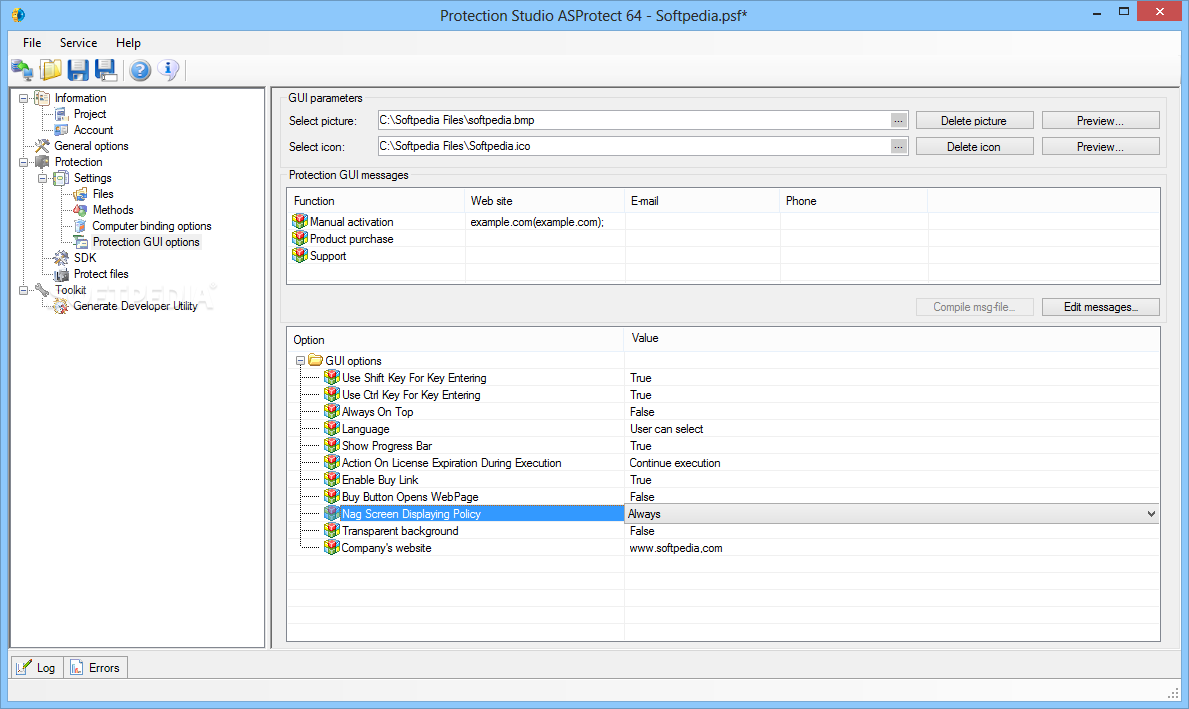Switch to the Log tab
Viewport: 1189px width, 709px height.
tap(37, 667)
